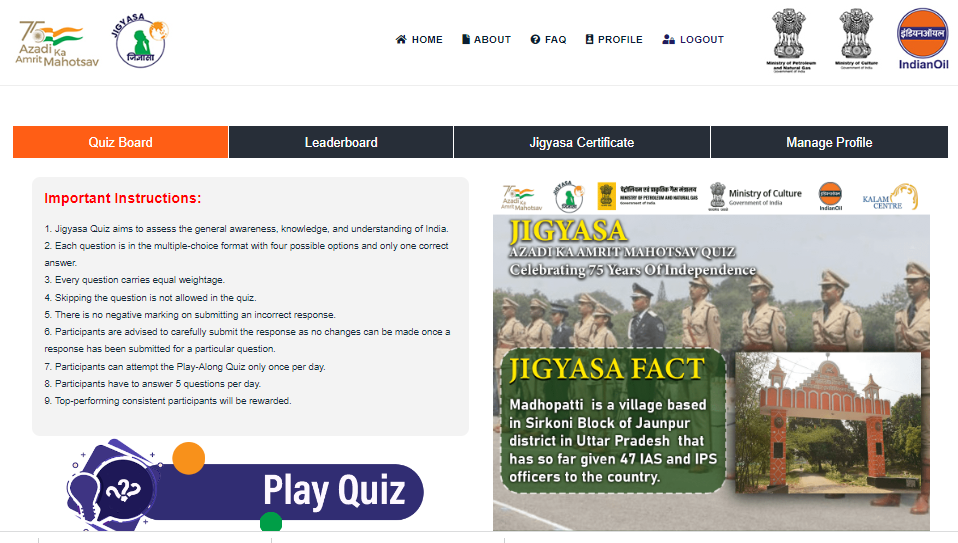Open the Jigyasa Certificate tab
This screenshot has height=543, width=958.
[582, 142]
